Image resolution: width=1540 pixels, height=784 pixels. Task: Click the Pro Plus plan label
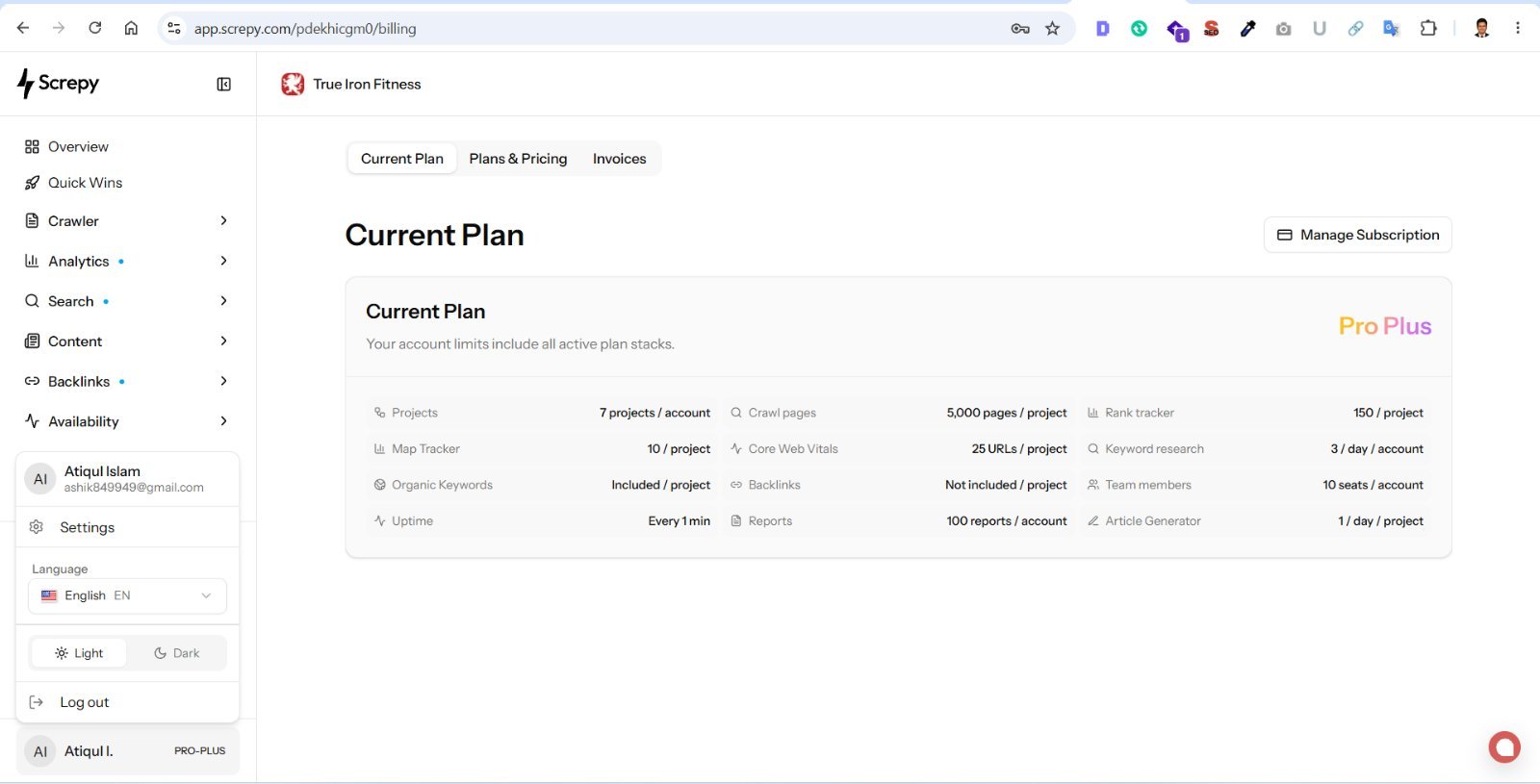click(1385, 326)
